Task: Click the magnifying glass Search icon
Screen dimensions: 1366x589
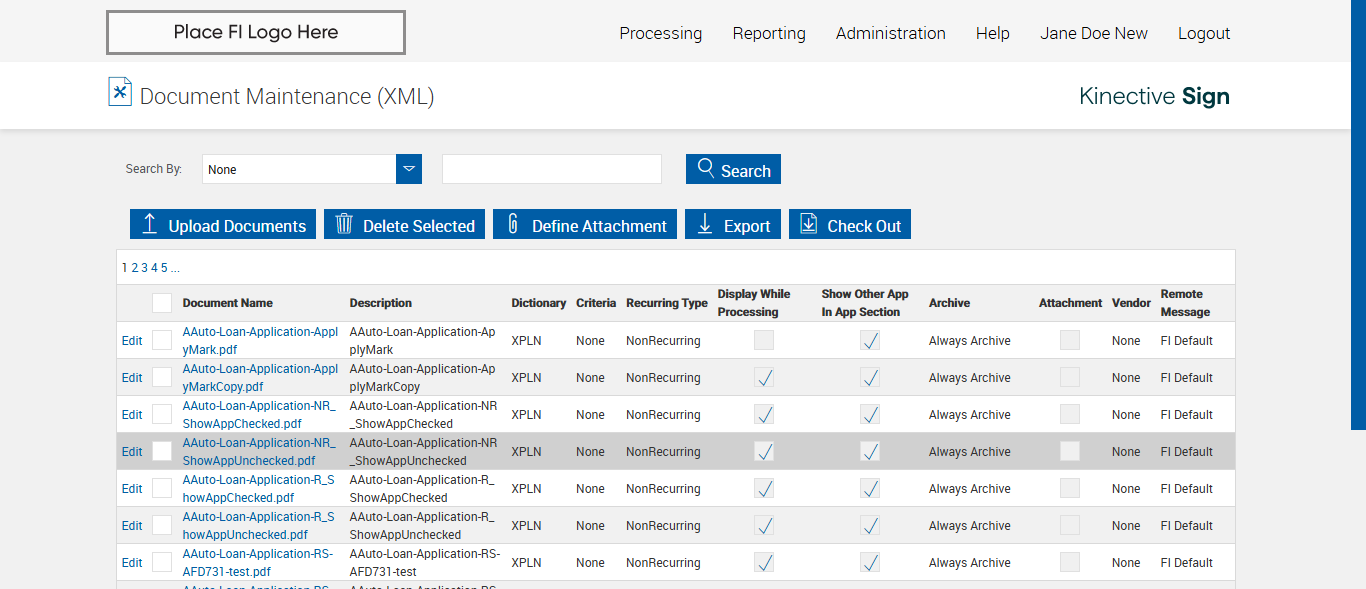Action: pyautogui.click(x=706, y=168)
